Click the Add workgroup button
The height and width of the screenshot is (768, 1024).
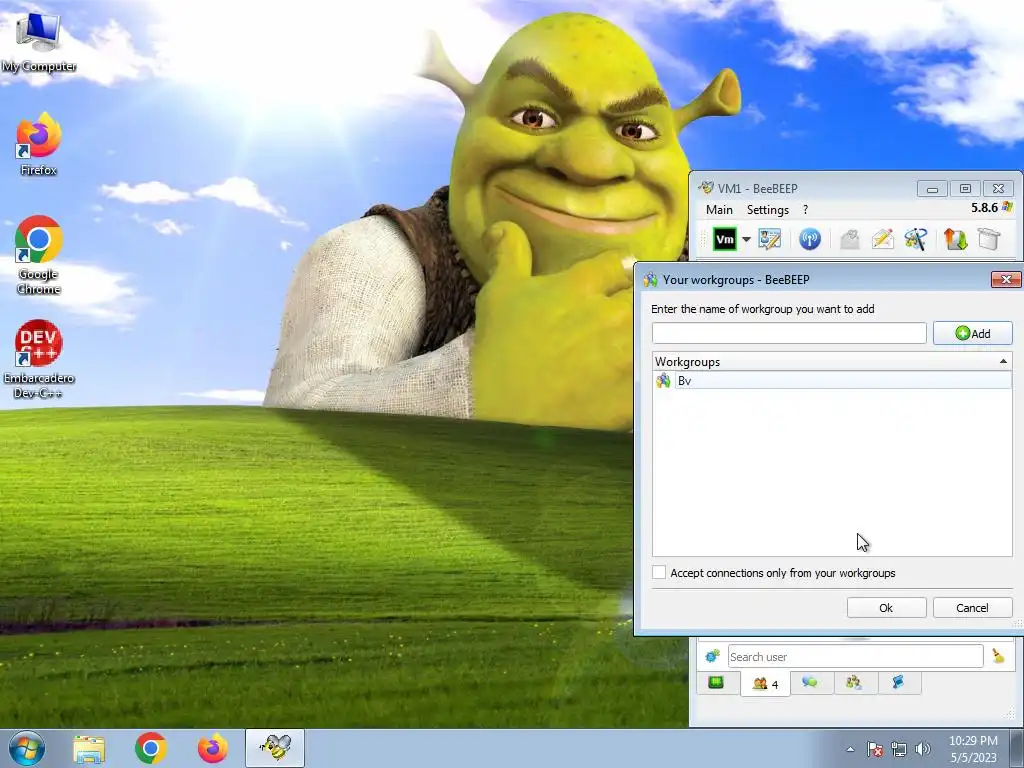tap(972, 333)
